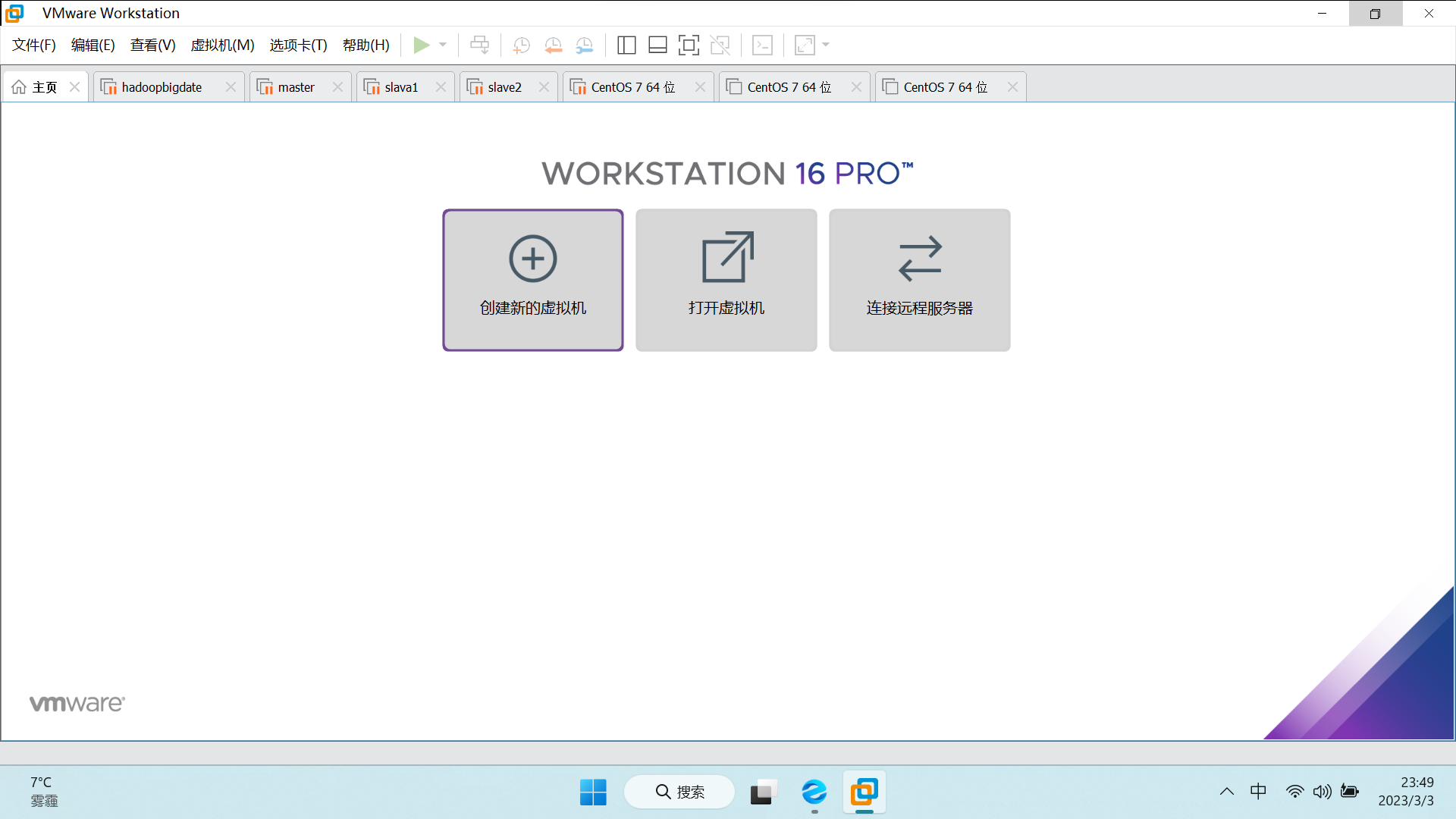The width and height of the screenshot is (1456, 819).
Task: Open the 查看(V) menu
Action: tap(153, 45)
